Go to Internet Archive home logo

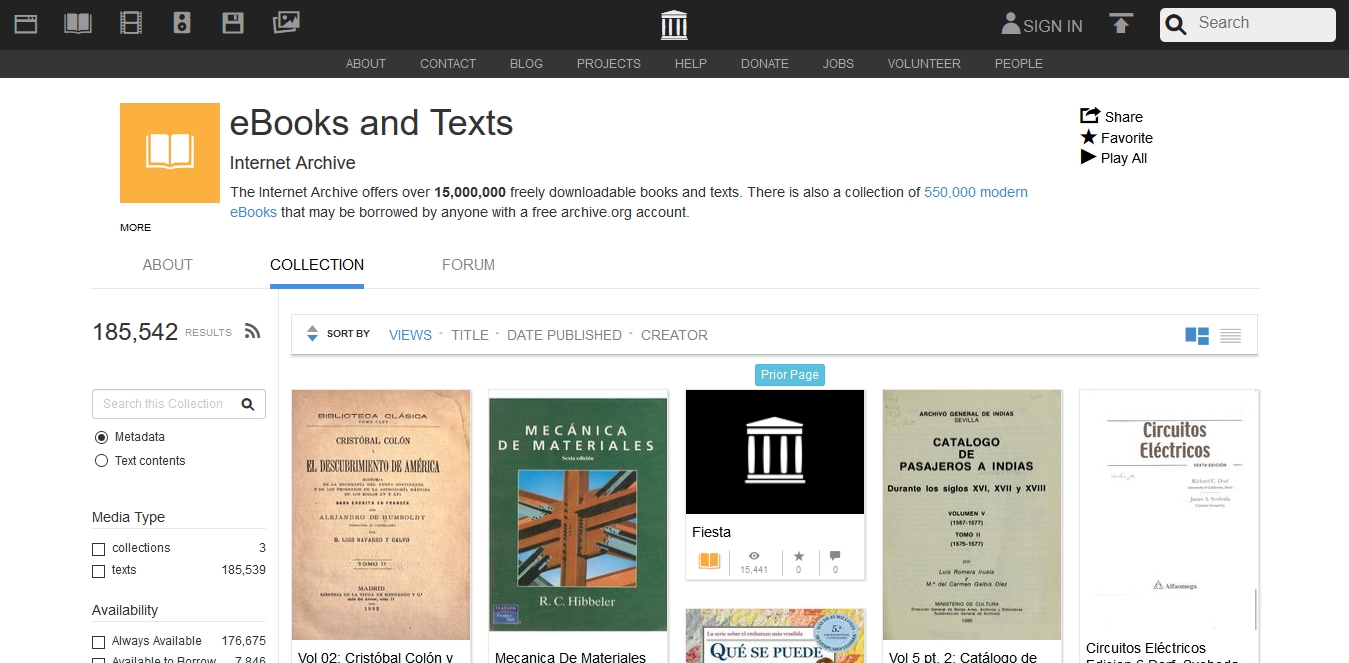(x=674, y=25)
